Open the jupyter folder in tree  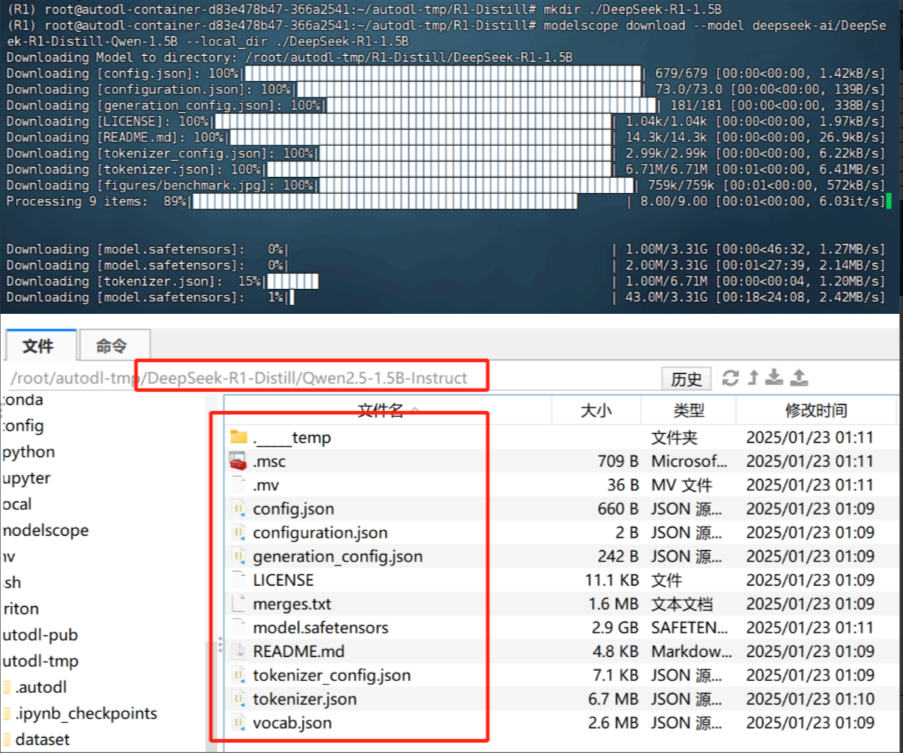(26, 478)
